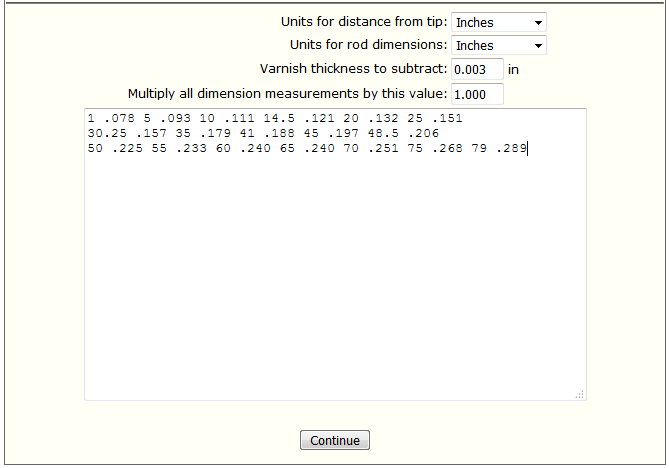Click the 'Multiply all dimension measurements by this value' label
Viewport: 669px width, 468px height.
287,93
